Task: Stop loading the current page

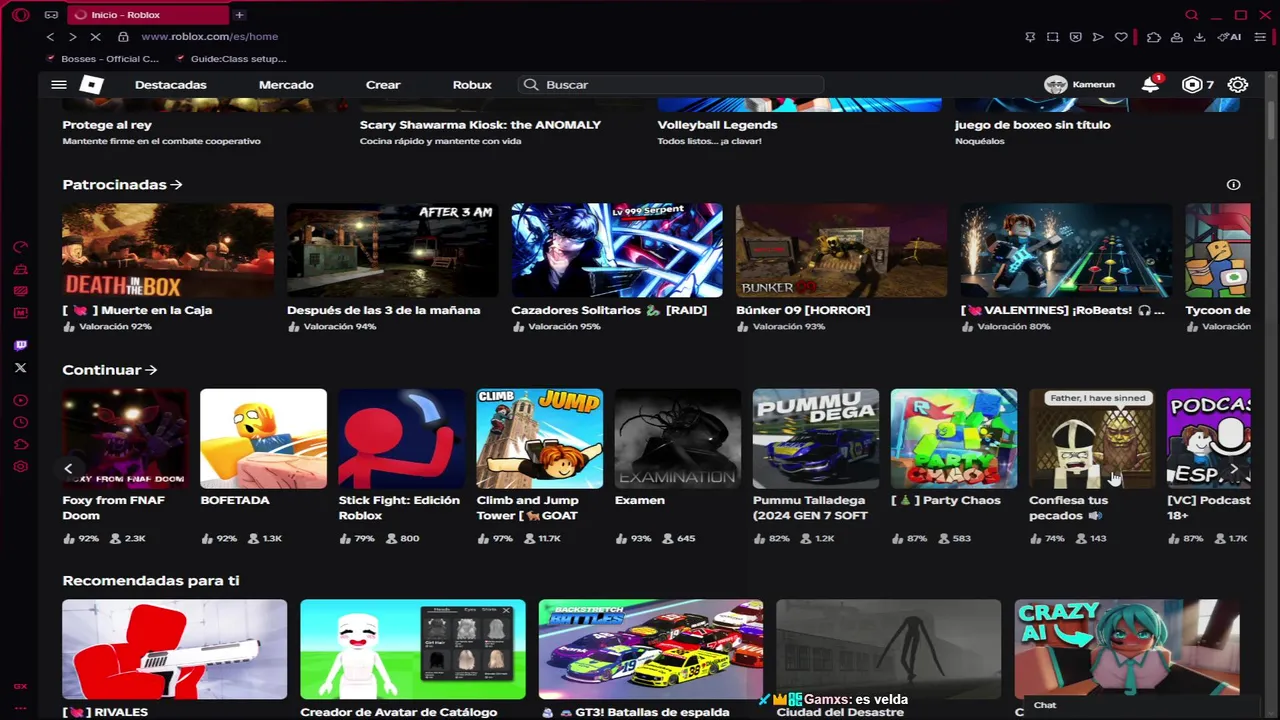Action: click(95, 37)
